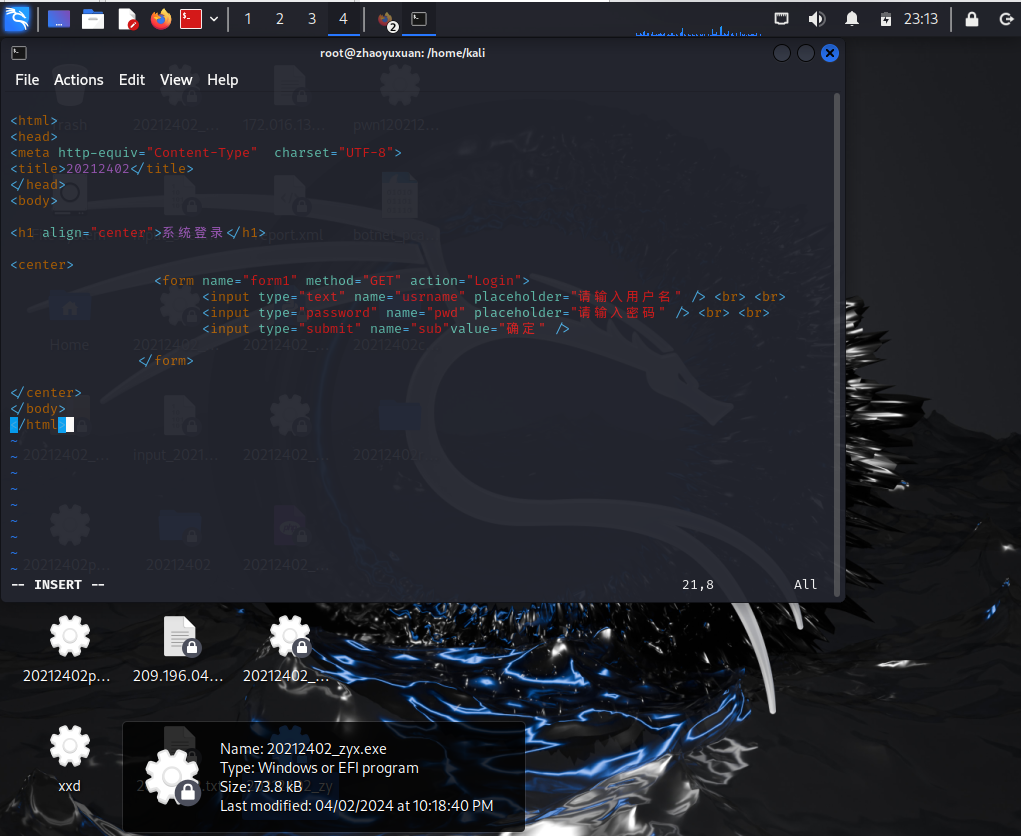Viewport: 1021px width, 836px height.
Task: Expand the terminal launcher dropdown arrow
Action: (214, 20)
